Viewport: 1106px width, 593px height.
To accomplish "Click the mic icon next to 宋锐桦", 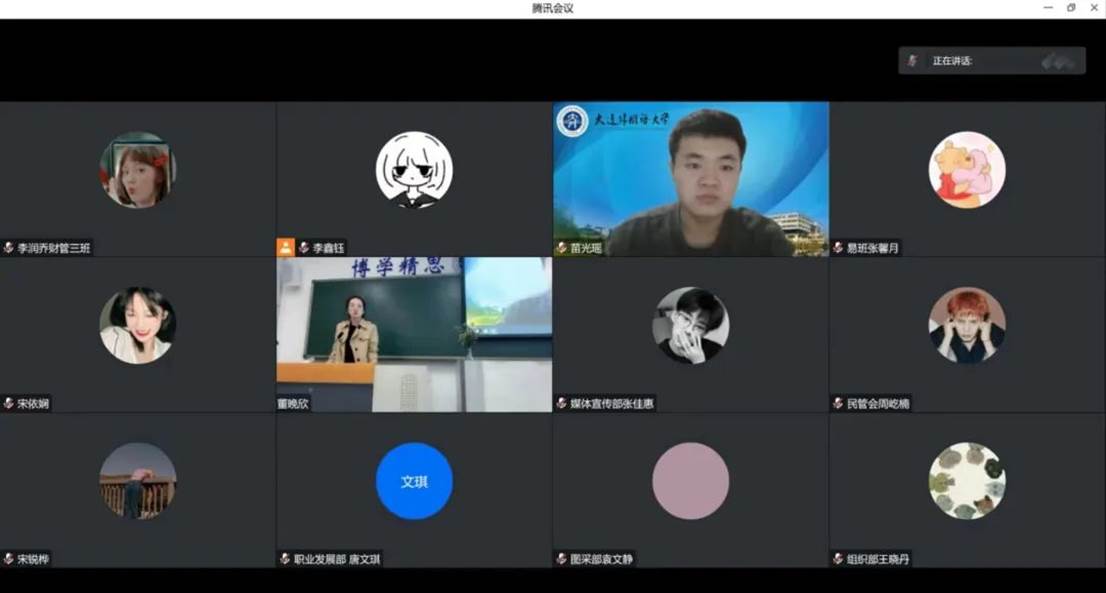I will (x=9, y=559).
